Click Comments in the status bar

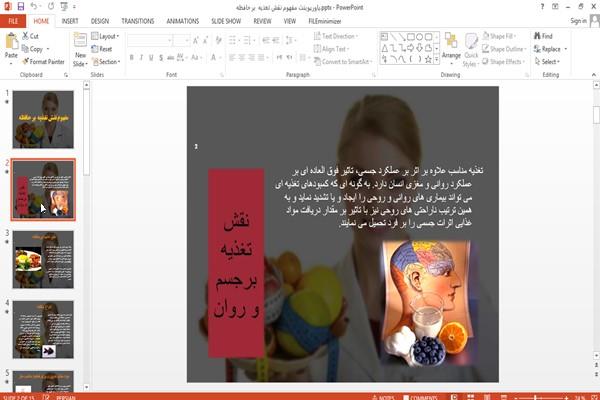[x=420, y=397]
